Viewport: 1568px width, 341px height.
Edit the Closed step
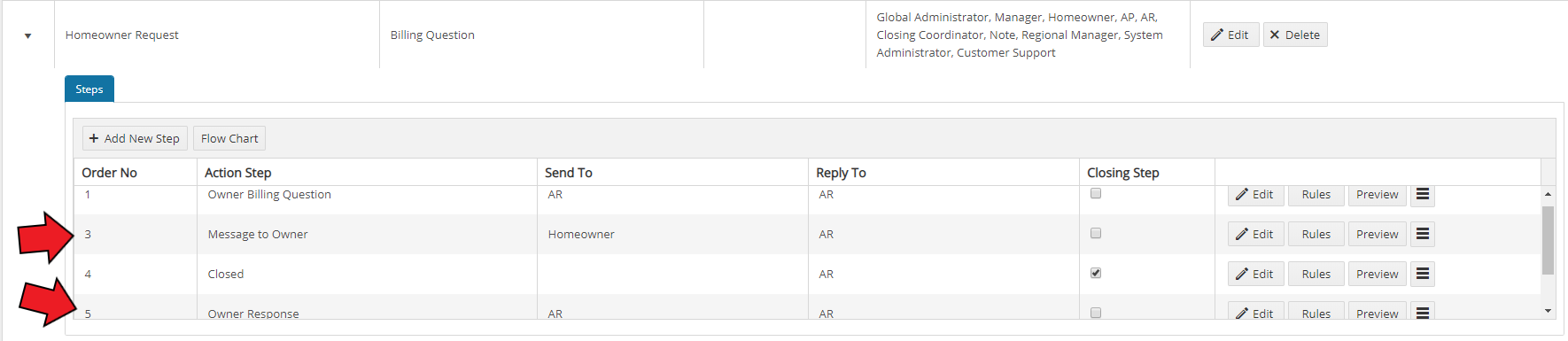click(1255, 274)
